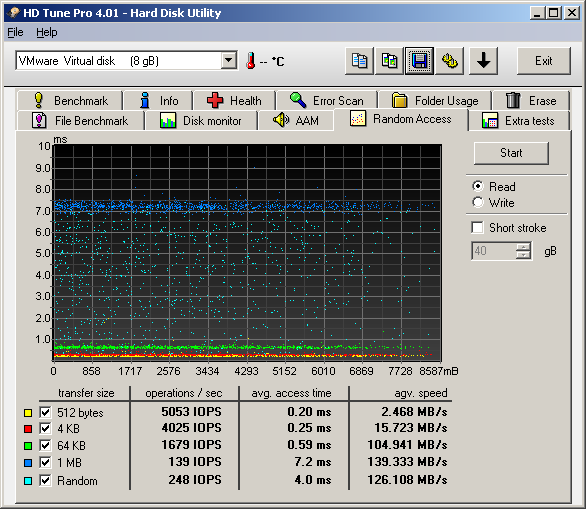Click the 1679 IOPS value
The height and width of the screenshot is (509, 586).
191,445
